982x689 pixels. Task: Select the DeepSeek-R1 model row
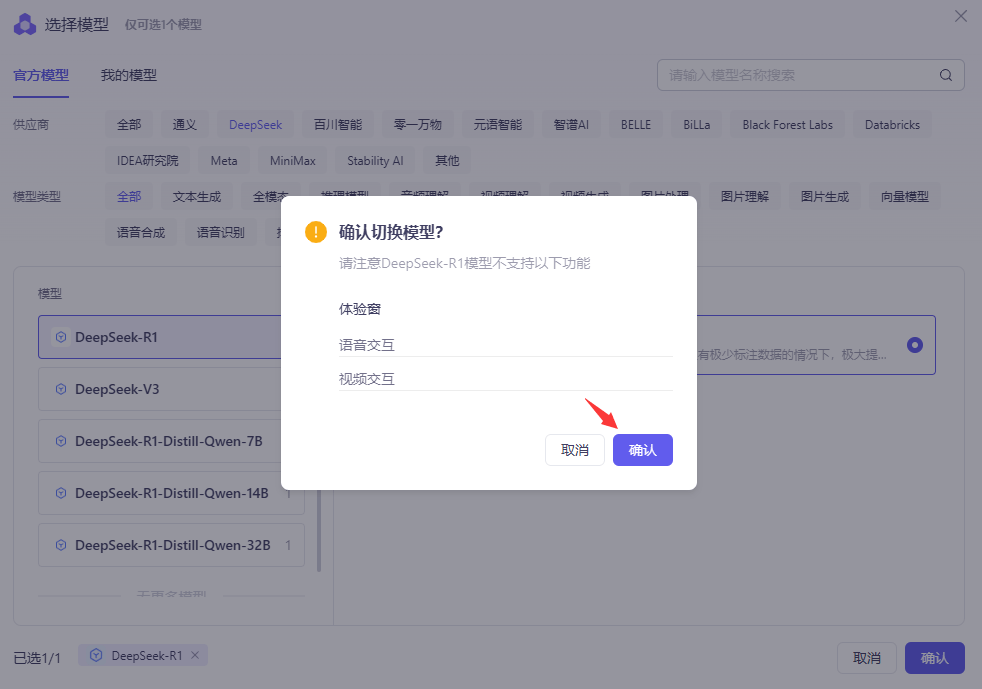tap(160, 337)
